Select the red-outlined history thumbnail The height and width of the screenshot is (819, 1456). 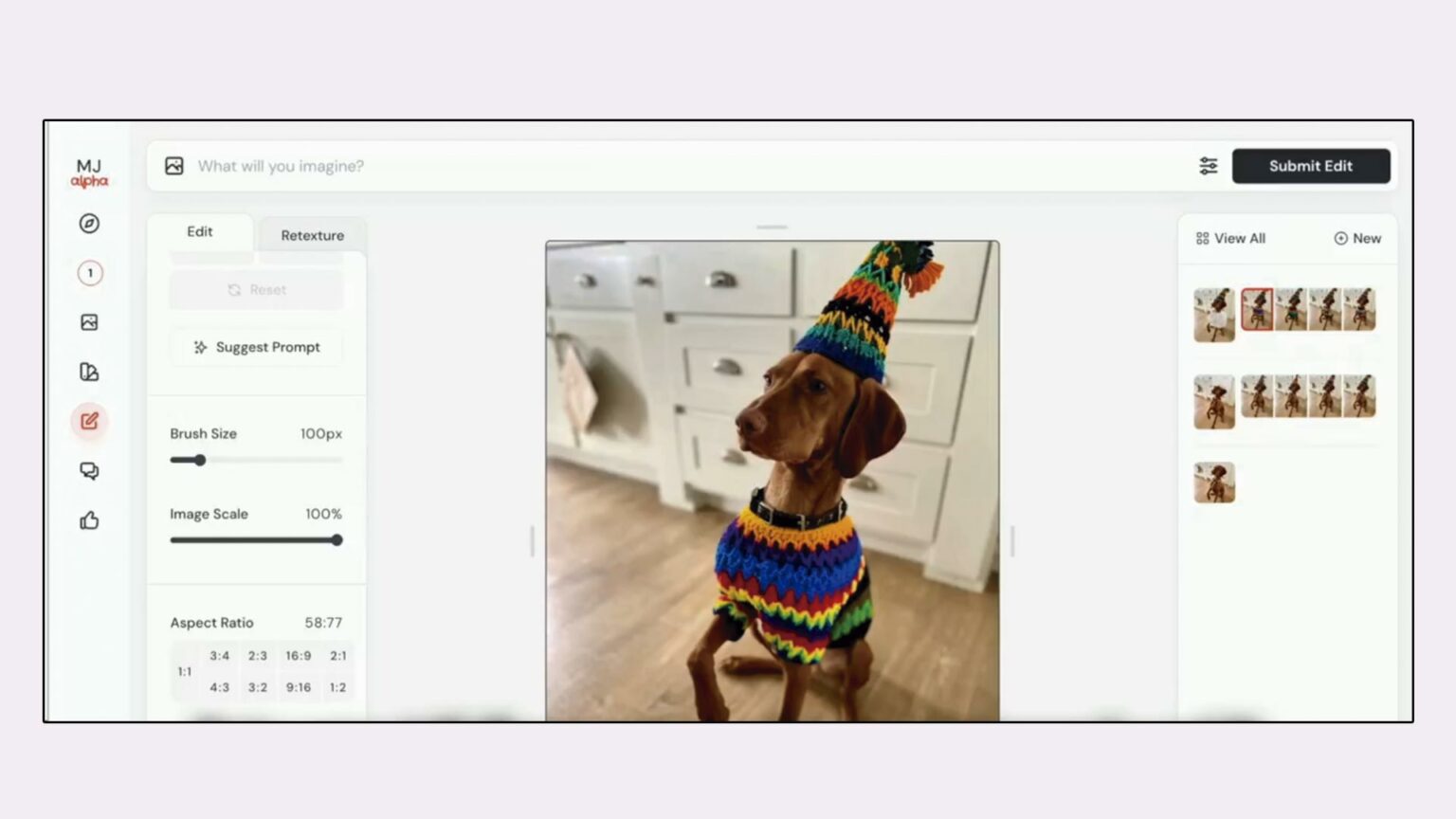point(1257,309)
